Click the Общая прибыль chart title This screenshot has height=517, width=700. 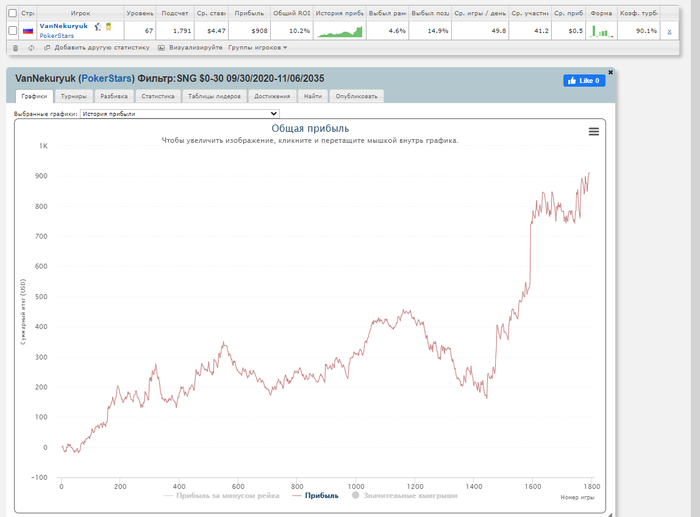[310, 129]
